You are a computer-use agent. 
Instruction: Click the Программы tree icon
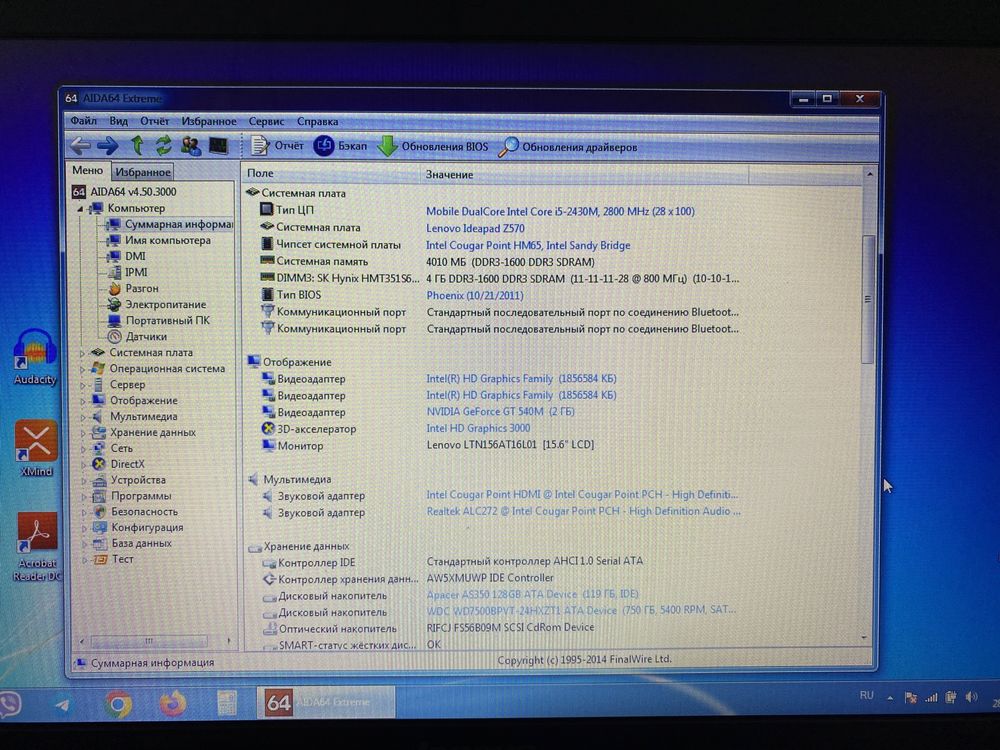99,496
